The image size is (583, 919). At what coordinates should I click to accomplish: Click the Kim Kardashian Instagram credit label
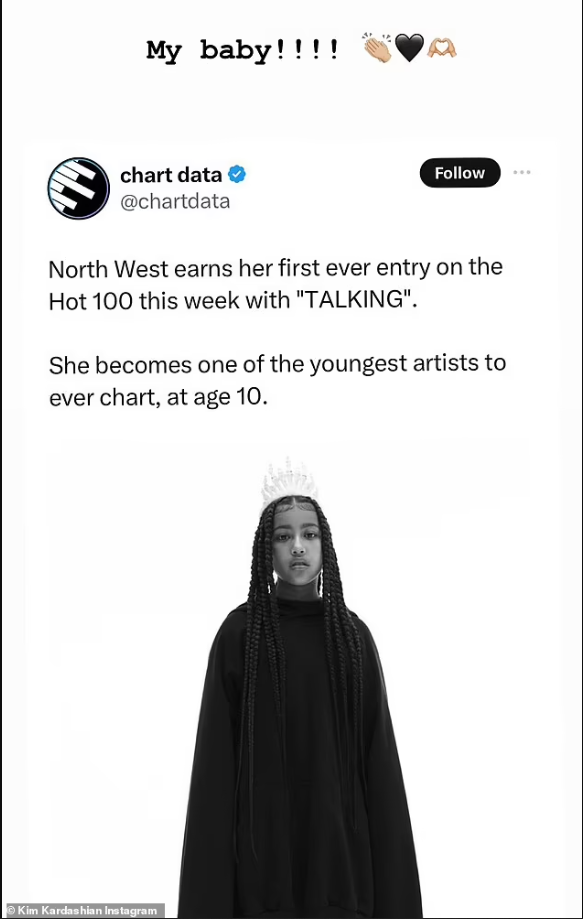click(x=82, y=911)
